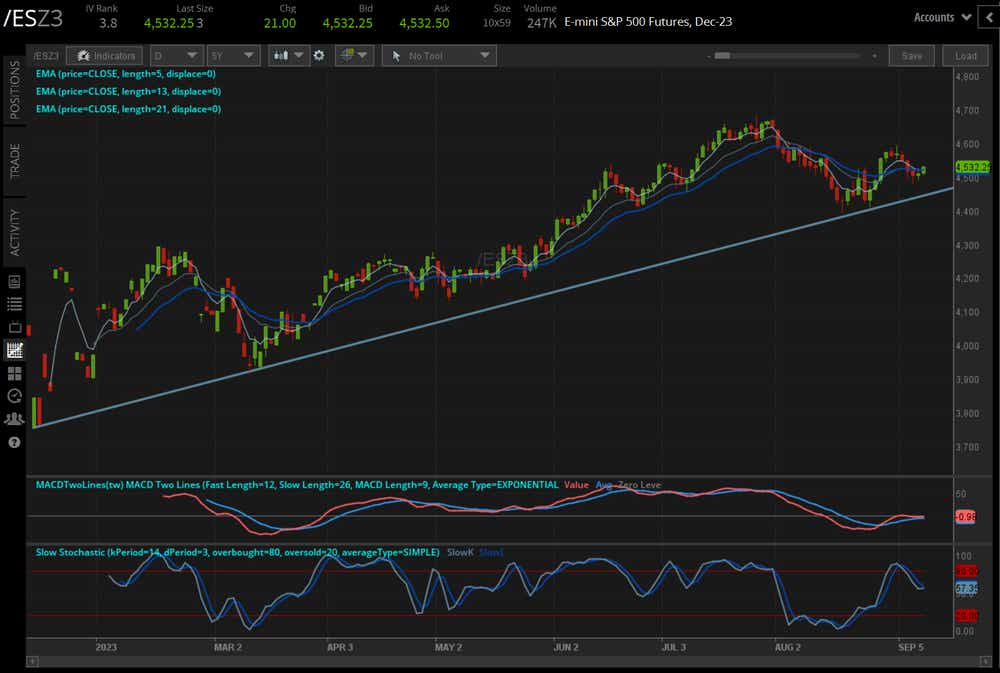Open the D timeframe dropdown

click(x=177, y=56)
